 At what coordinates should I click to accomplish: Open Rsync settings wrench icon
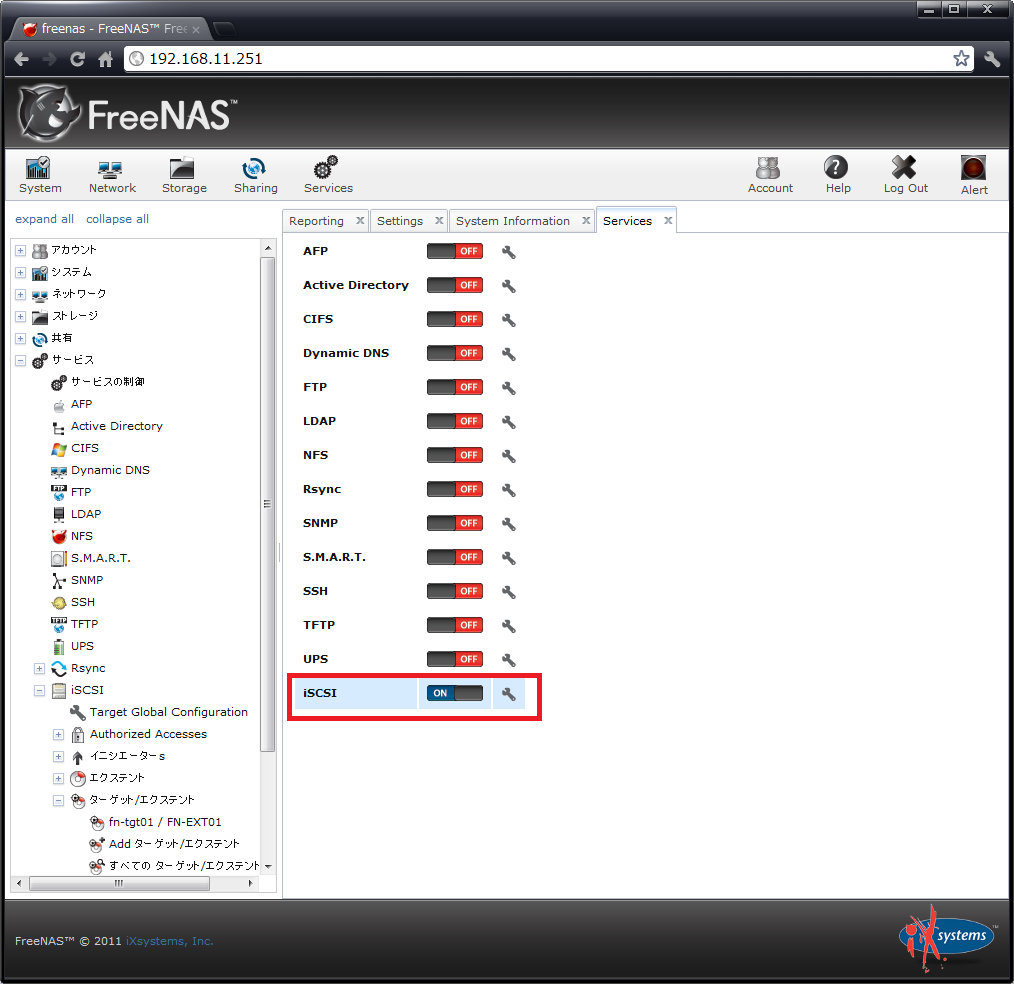(509, 490)
